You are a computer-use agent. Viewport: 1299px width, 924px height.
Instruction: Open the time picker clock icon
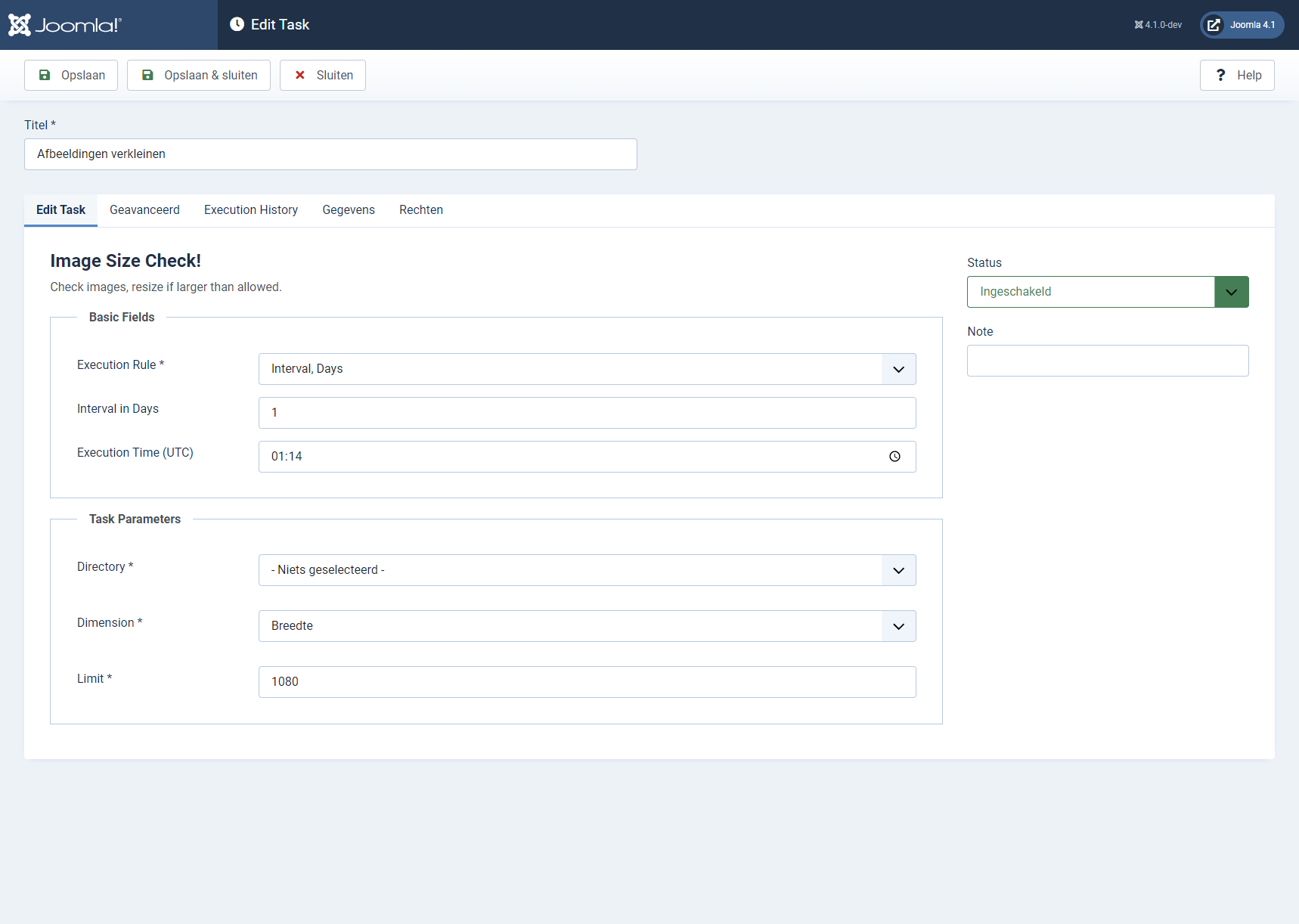pyautogui.click(x=894, y=457)
